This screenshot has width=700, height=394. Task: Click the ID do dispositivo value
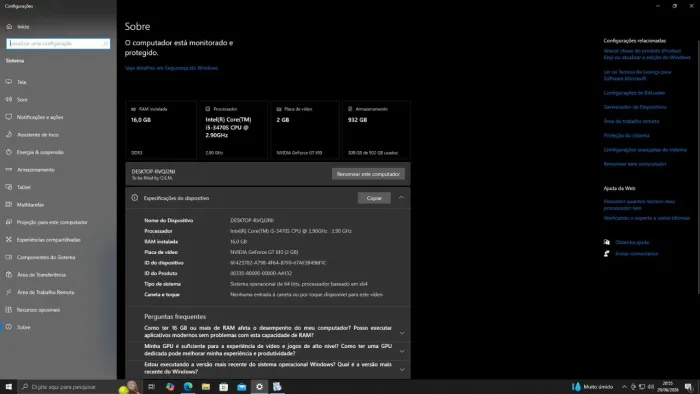click(x=278, y=263)
